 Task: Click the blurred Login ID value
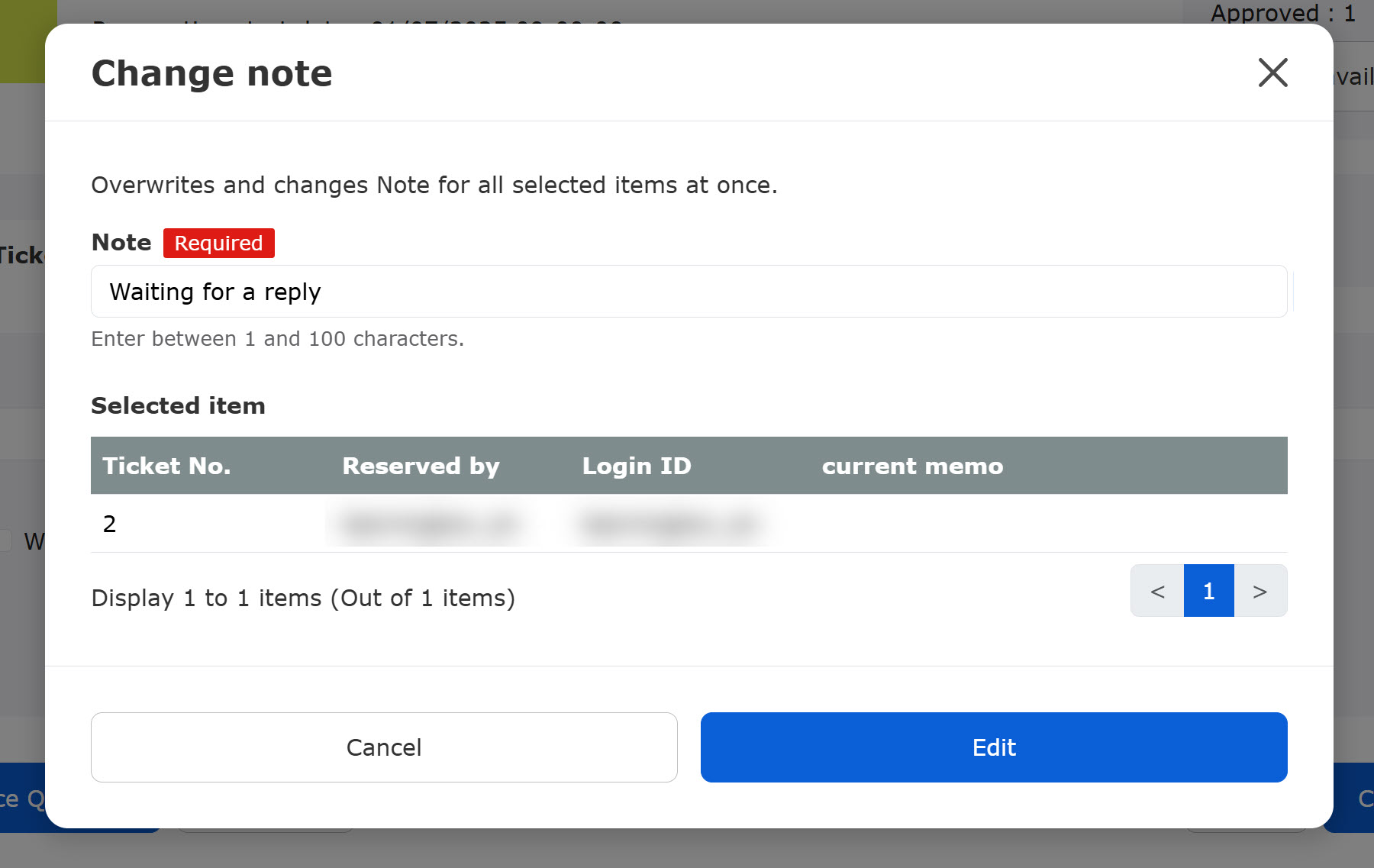(x=670, y=524)
